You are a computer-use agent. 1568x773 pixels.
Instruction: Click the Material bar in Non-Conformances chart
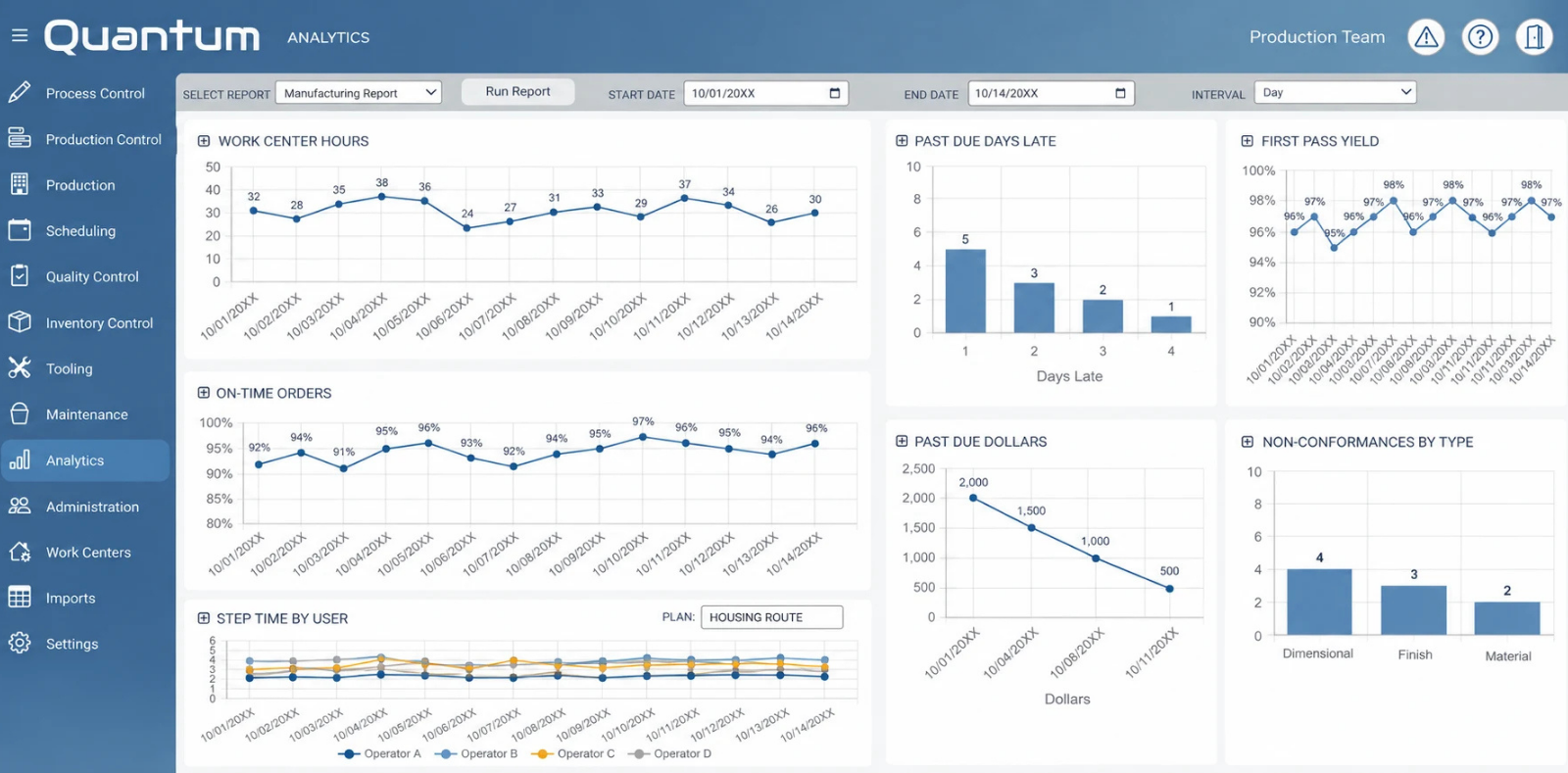tap(1507, 618)
